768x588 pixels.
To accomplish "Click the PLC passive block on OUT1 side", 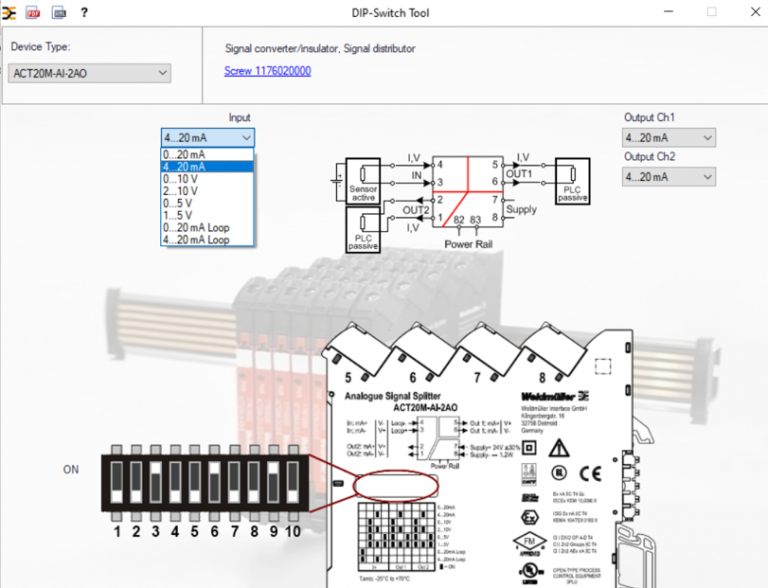I will [x=572, y=181].
